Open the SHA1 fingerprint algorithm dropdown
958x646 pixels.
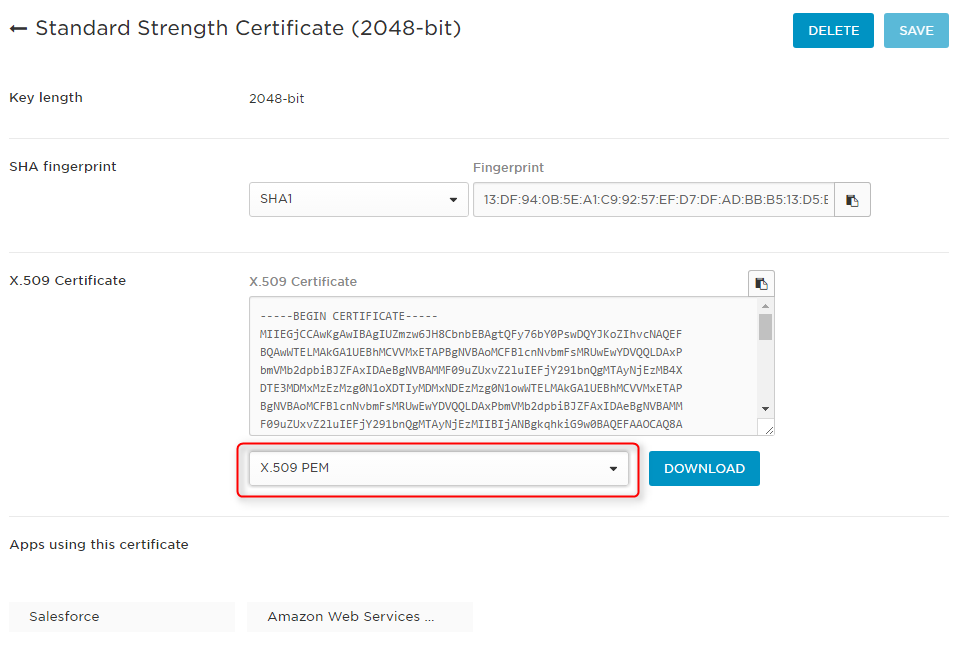tap(359, 199)
